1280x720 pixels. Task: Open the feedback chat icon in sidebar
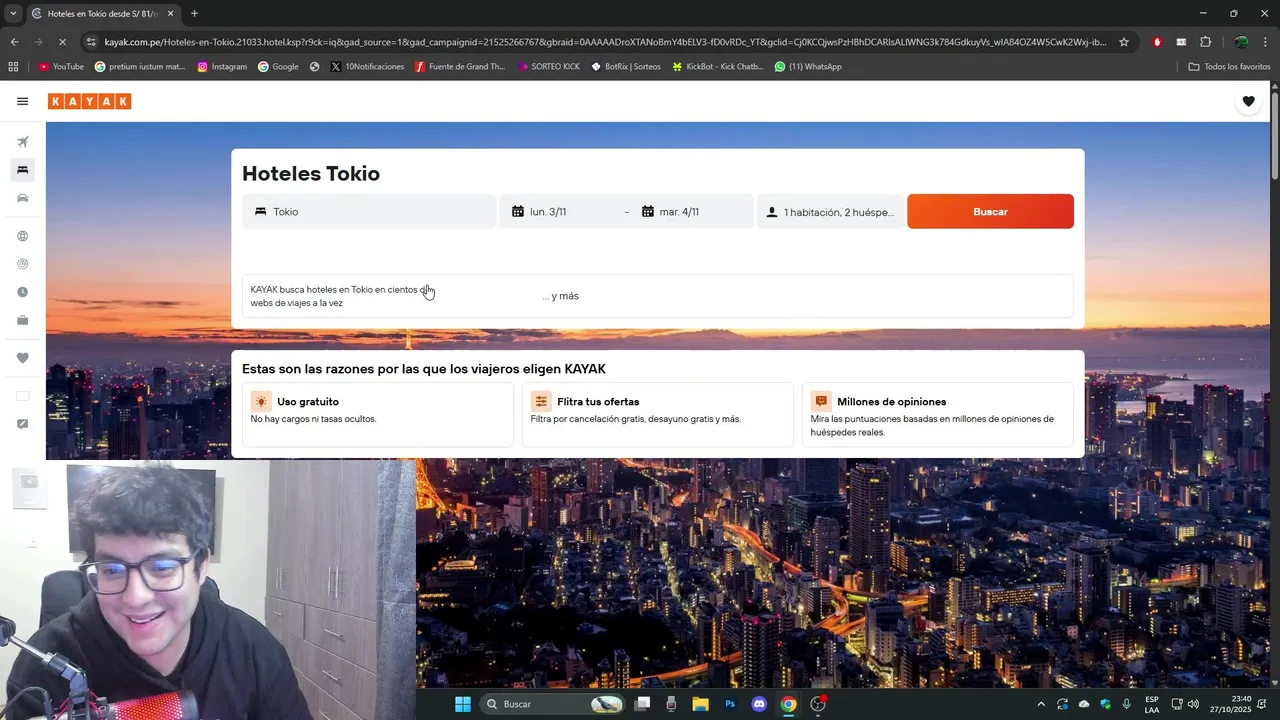pos(22,424)
